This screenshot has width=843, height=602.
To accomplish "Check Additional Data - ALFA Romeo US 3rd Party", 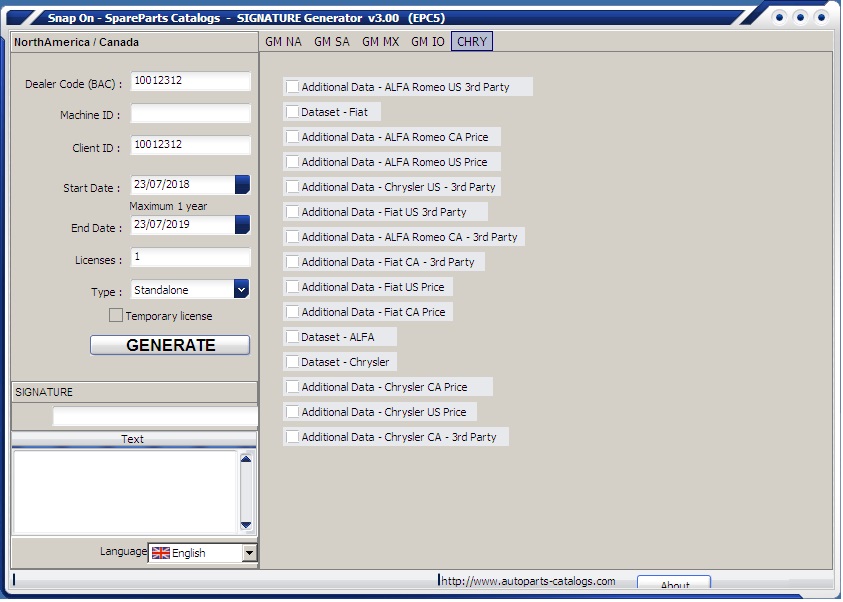I will [292, 87].
